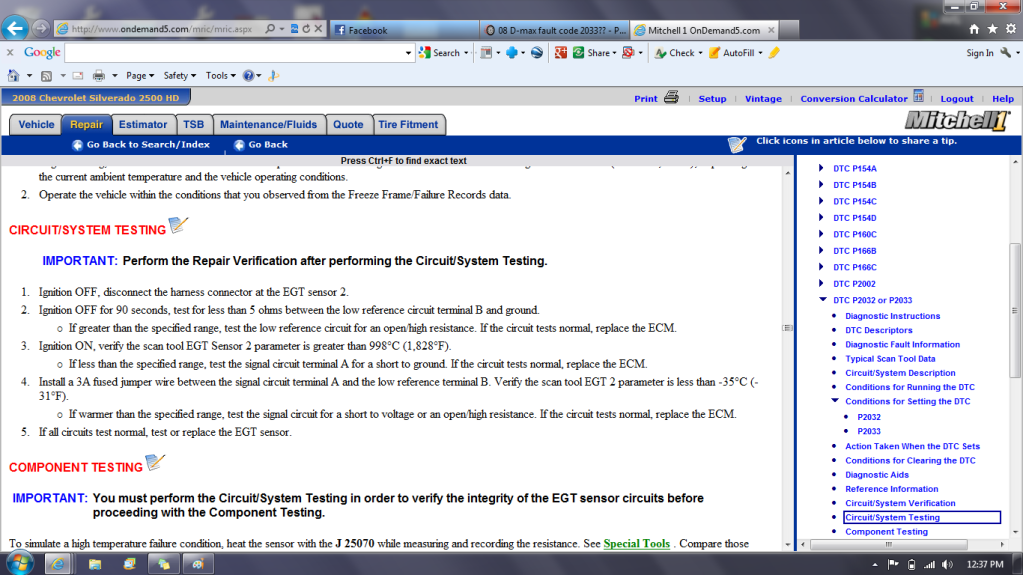This screenshot has height=575, width=1023.
Task: Click the Google toolbar Search button
Action: pos(444,53)
